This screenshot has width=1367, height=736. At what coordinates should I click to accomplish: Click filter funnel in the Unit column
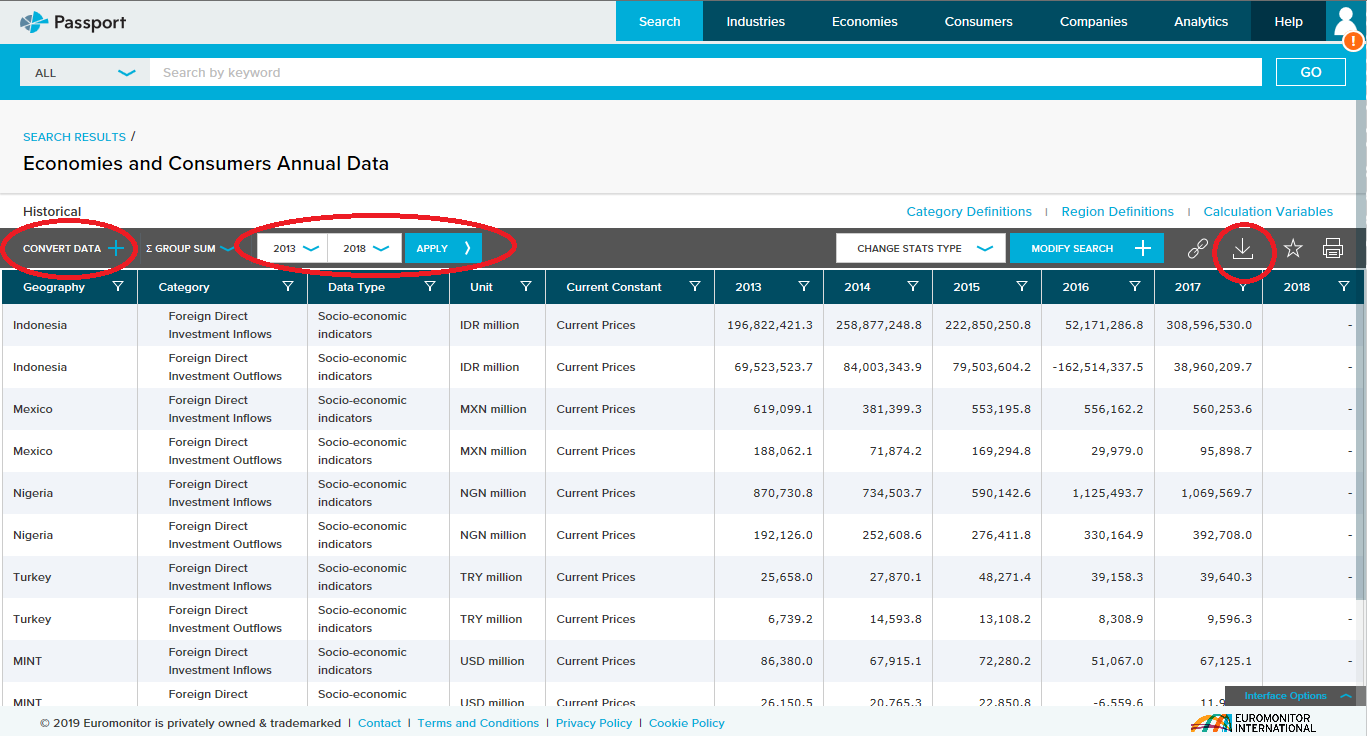coord(526,287)
